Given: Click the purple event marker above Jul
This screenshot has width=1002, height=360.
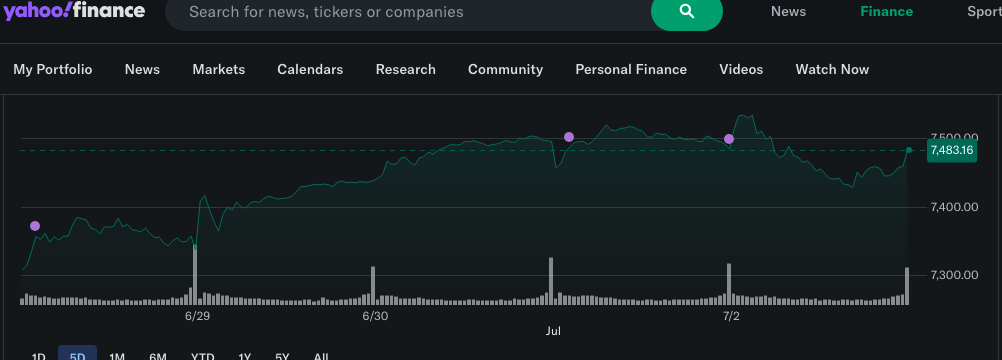Looking at the screenshot, I should click(569, 137).
